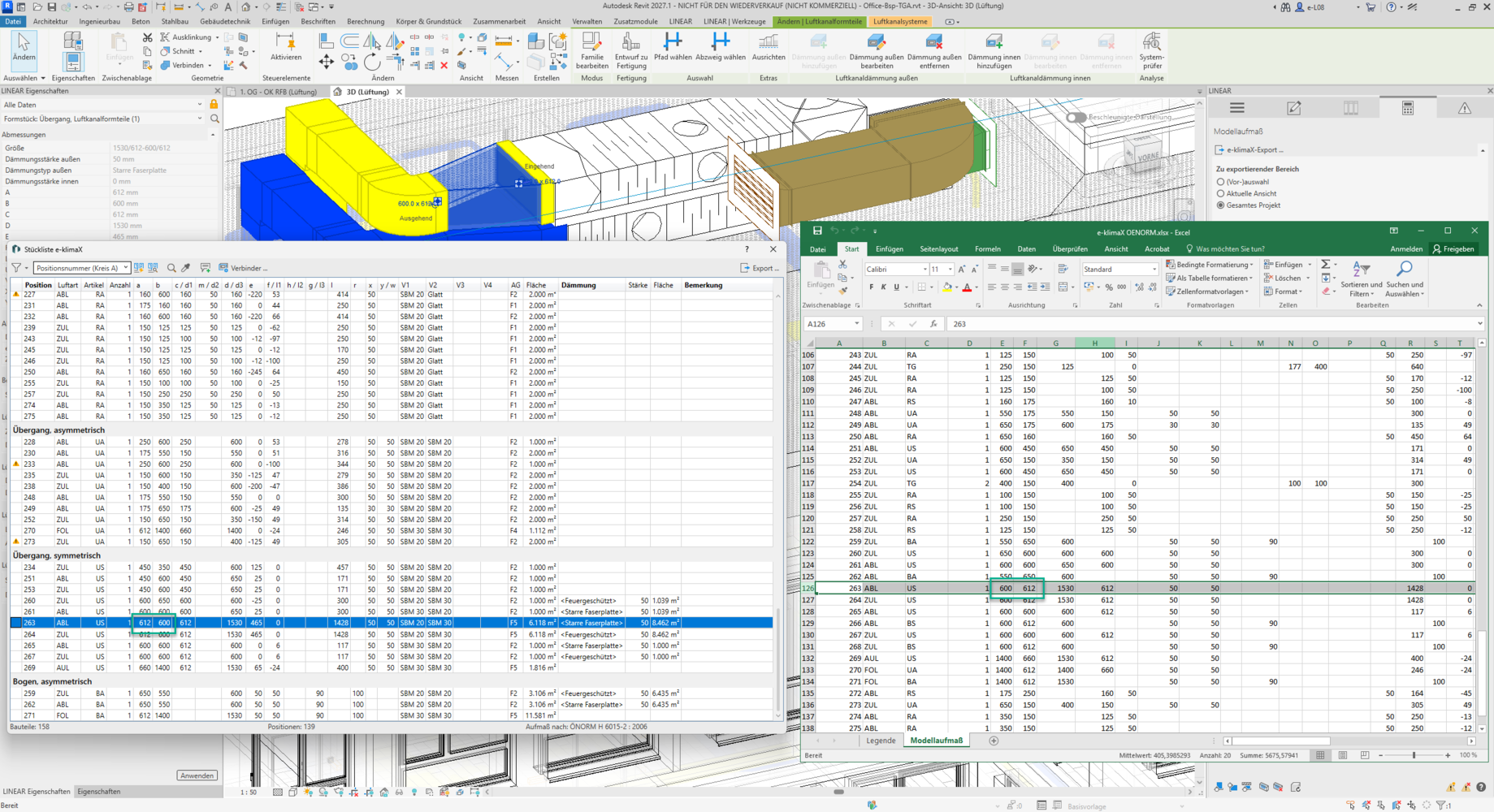The image size is (1494, 812).
Task: Click the search magnifier in Stückliste toolbar
Action: [171, 268]
